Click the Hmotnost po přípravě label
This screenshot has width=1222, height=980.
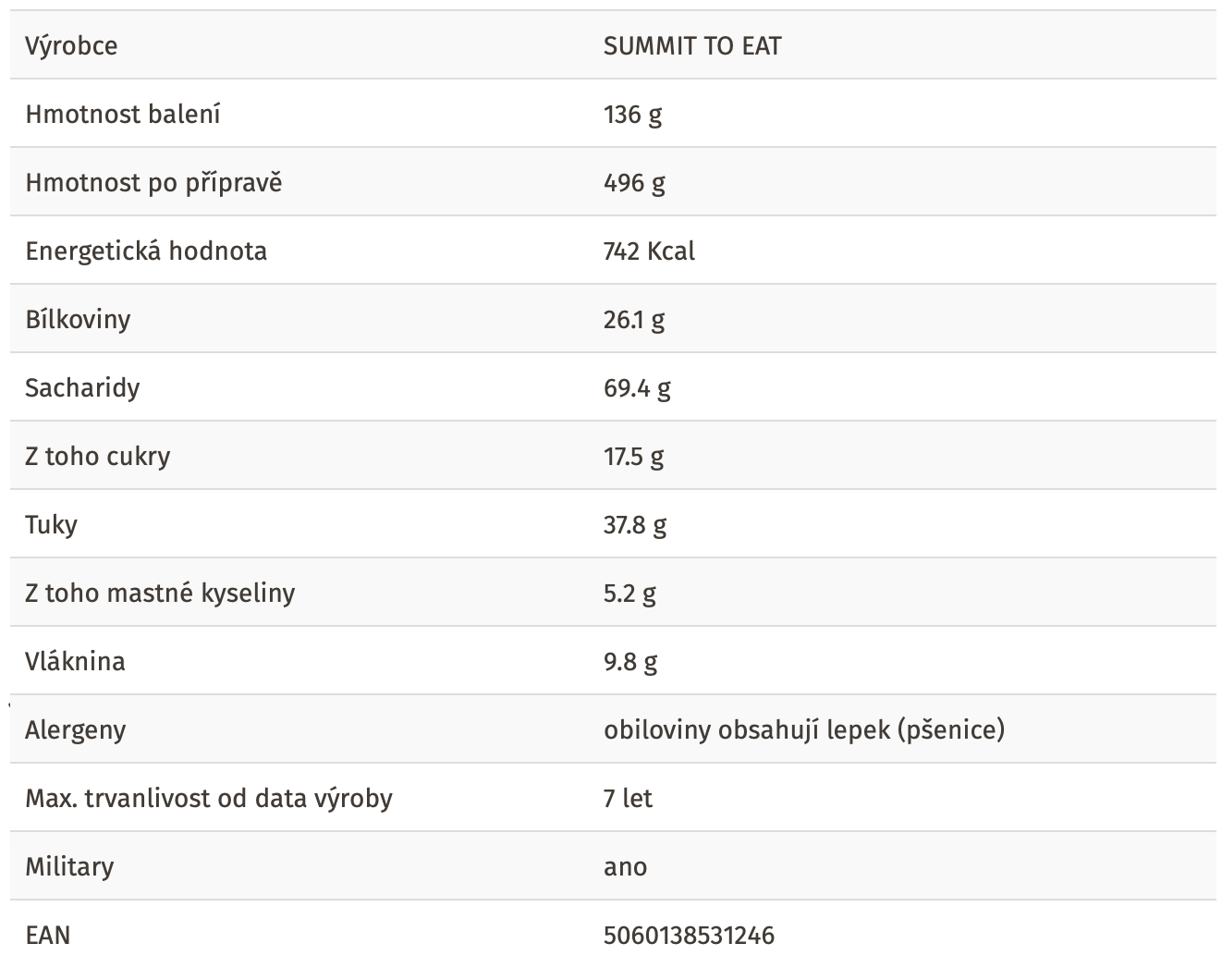coord(153,183)
